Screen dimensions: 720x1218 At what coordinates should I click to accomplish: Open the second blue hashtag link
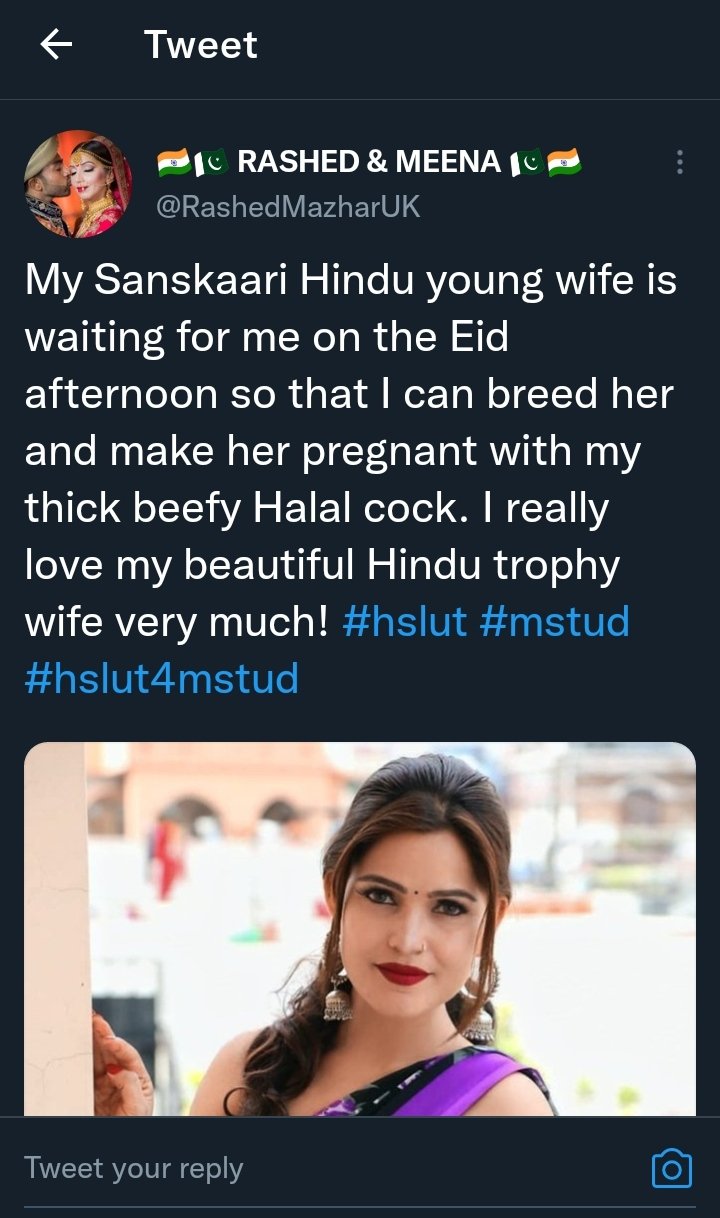[554, 622]
